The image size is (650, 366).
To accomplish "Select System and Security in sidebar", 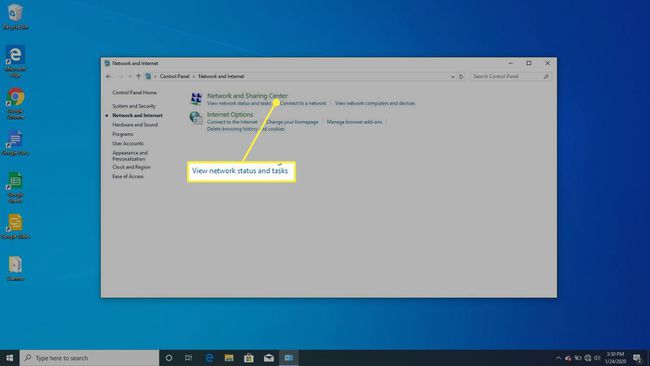I will [x=134, y=106].
